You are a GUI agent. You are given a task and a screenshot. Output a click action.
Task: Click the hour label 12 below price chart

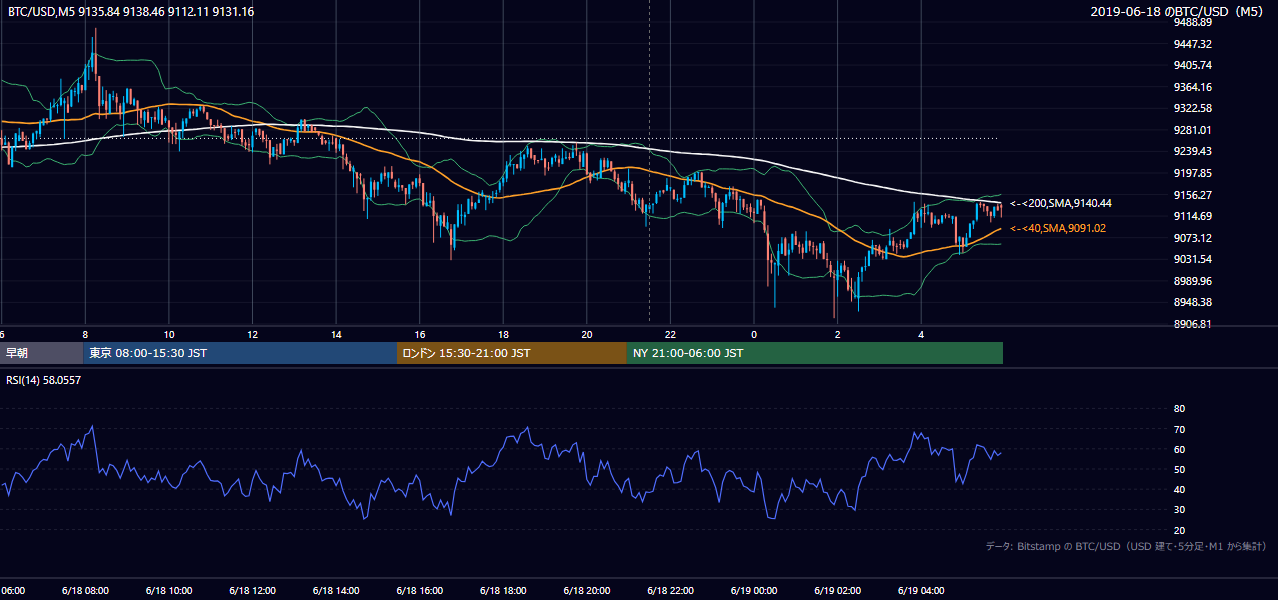click(253, 334)
